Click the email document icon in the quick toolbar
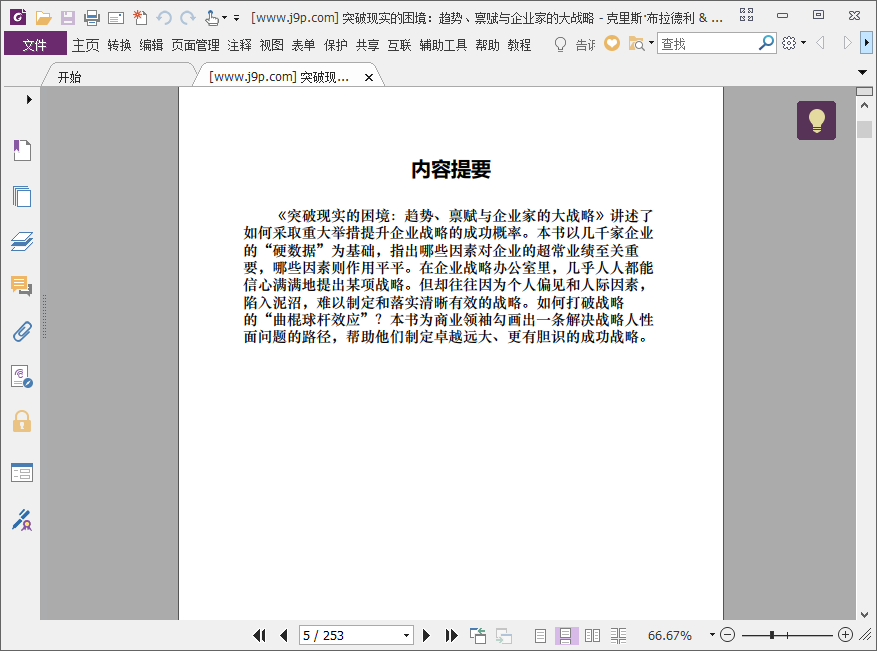 (116, 18)
